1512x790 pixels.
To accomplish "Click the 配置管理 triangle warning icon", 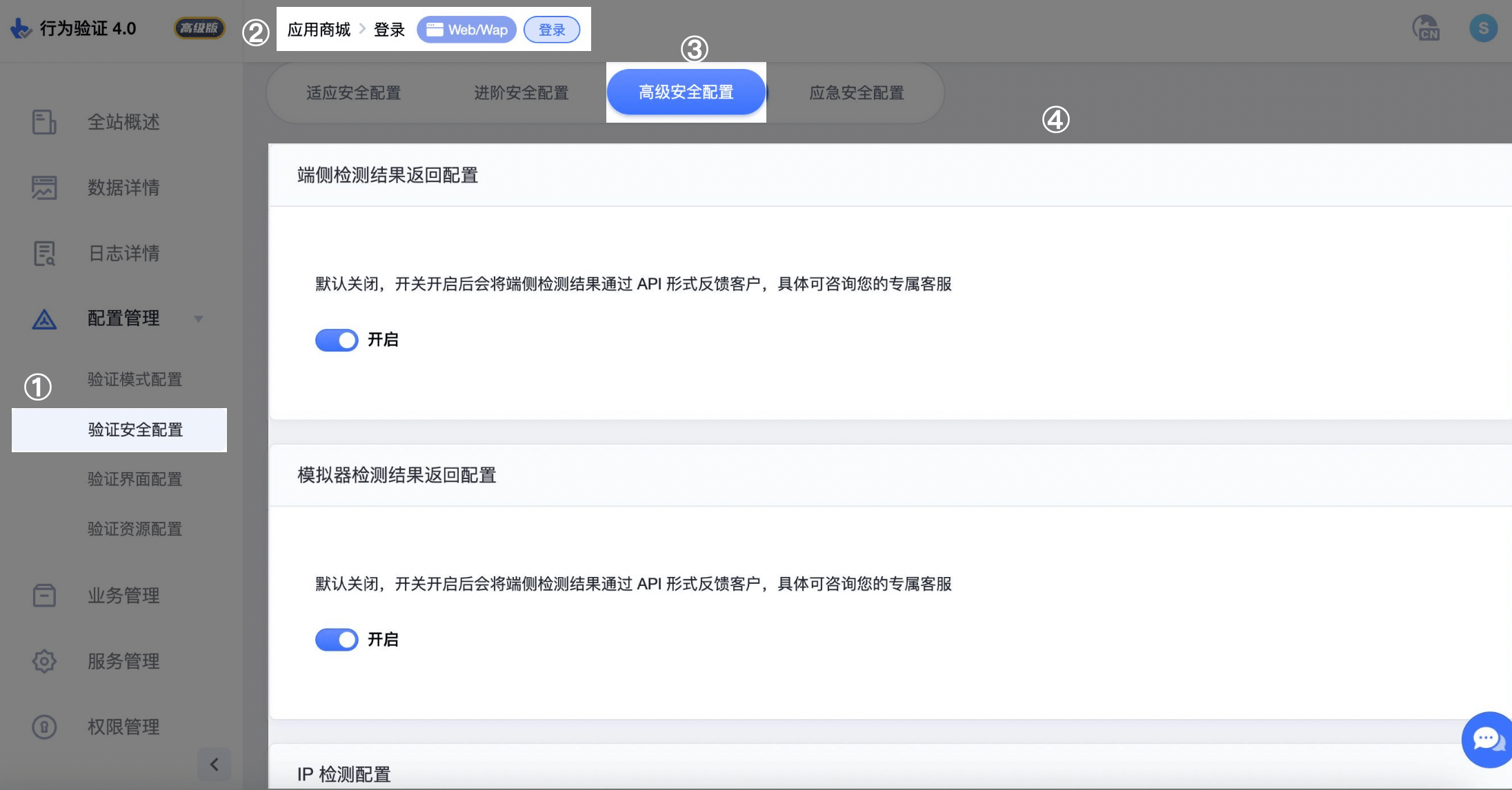I will (43, 318).
